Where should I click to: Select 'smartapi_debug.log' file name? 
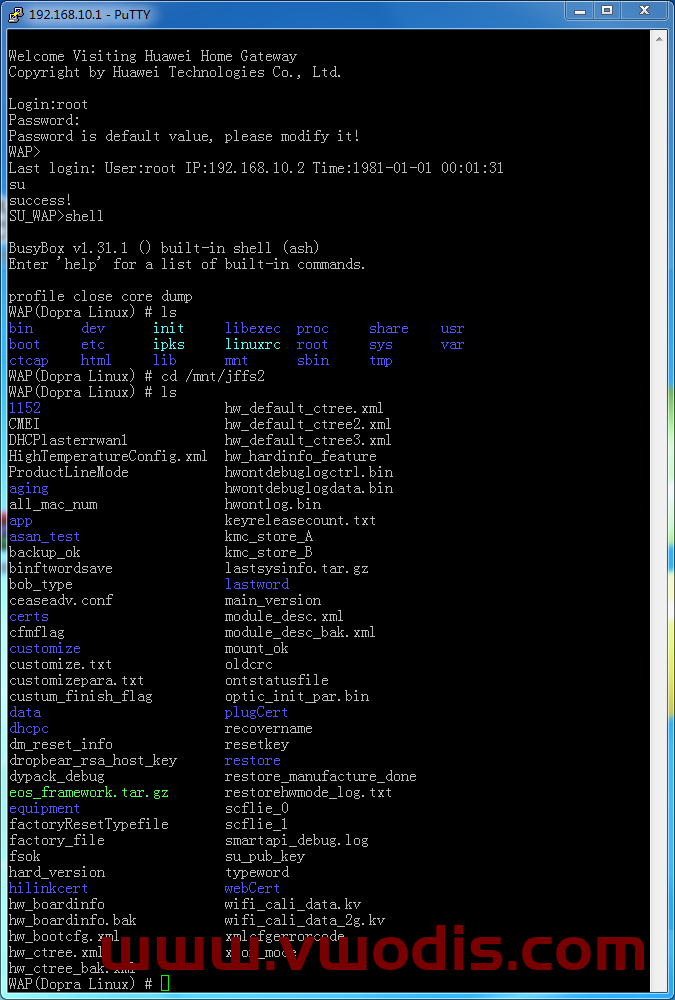297,840
